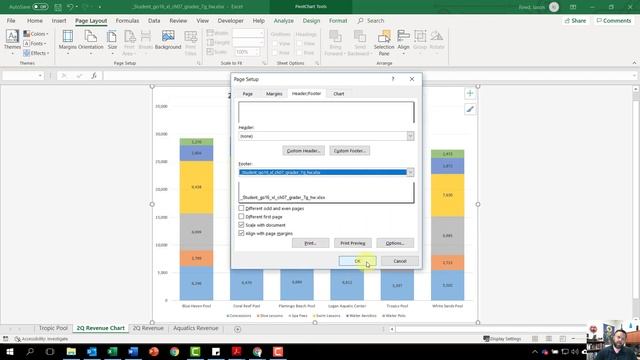Switch to the Chart tab in dialog

tap(338, 94)
